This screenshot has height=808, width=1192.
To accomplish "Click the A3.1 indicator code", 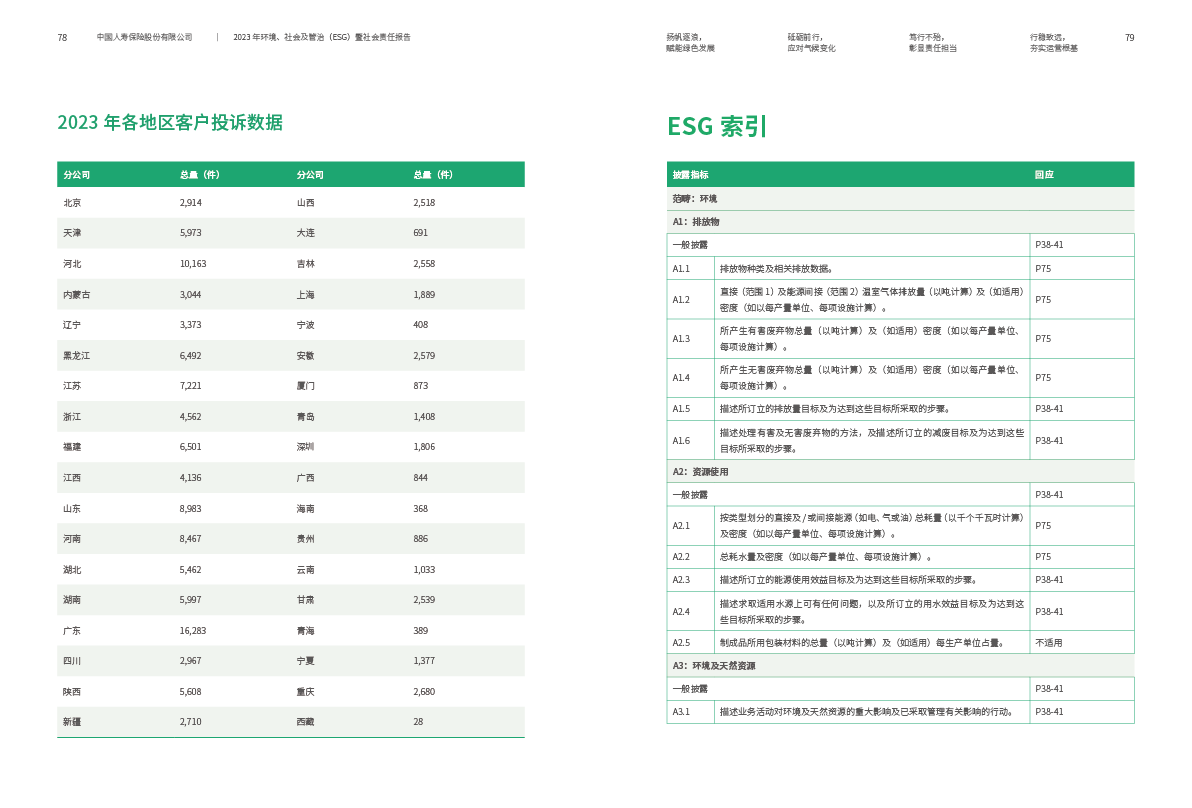I will pos(681,712).
